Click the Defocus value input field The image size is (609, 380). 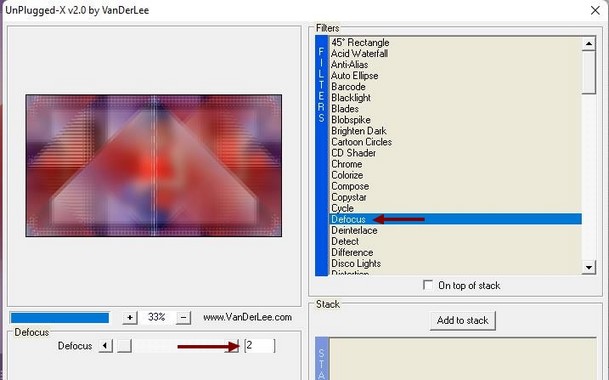pos(260,345)
